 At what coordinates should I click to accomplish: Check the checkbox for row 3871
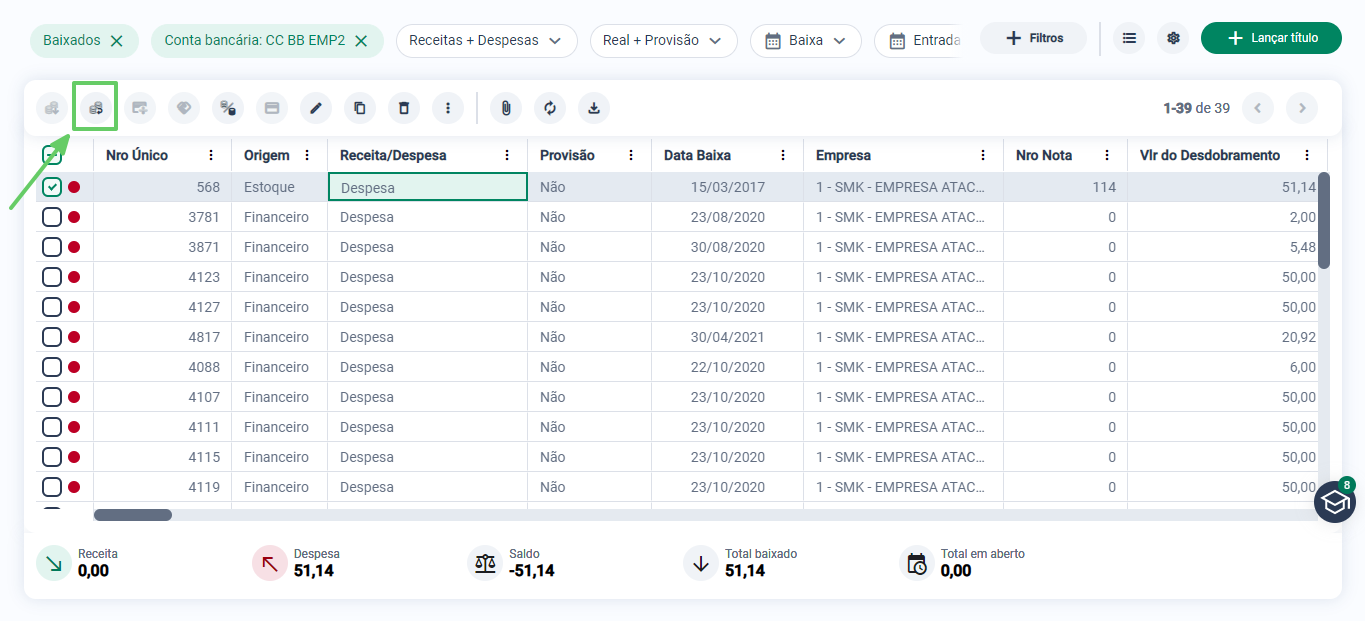[52, 247]
